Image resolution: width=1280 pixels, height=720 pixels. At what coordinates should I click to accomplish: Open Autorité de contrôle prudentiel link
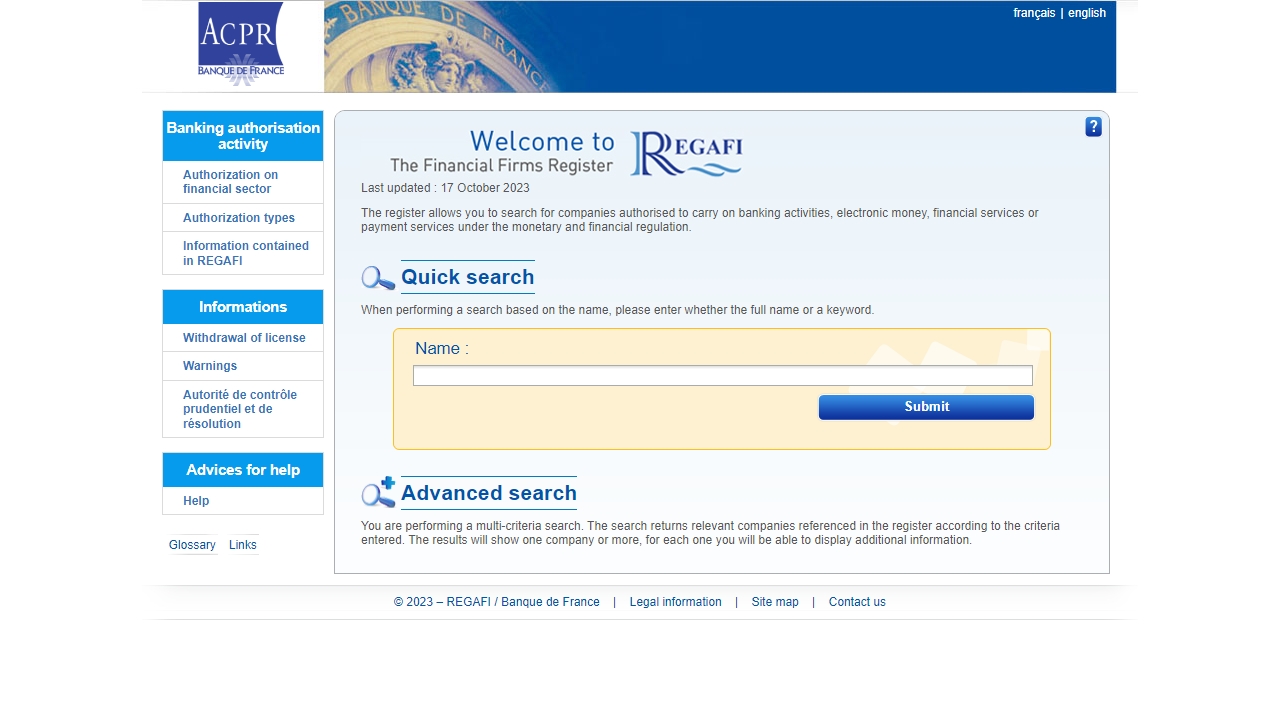(x=240, y=409)
